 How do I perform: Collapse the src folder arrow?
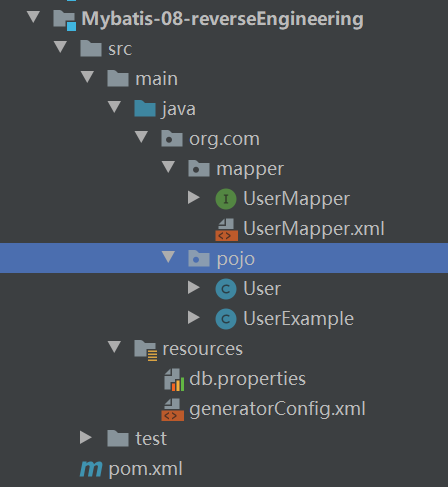click(60, 47)
